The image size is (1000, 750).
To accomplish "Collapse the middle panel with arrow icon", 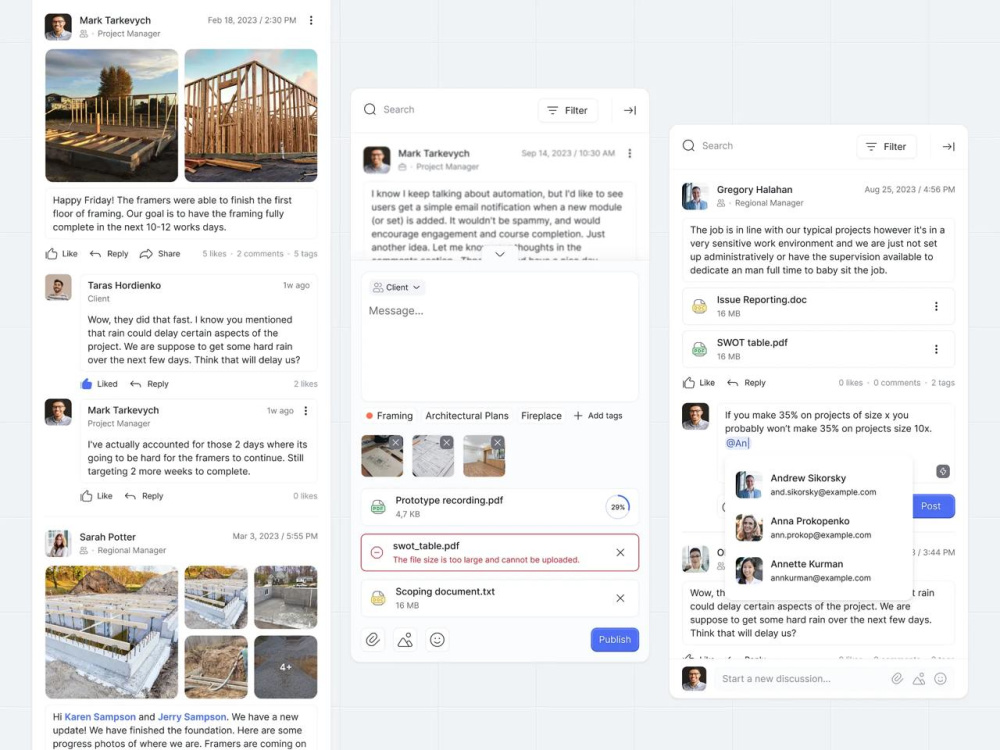I will click(x=630, y=110).
